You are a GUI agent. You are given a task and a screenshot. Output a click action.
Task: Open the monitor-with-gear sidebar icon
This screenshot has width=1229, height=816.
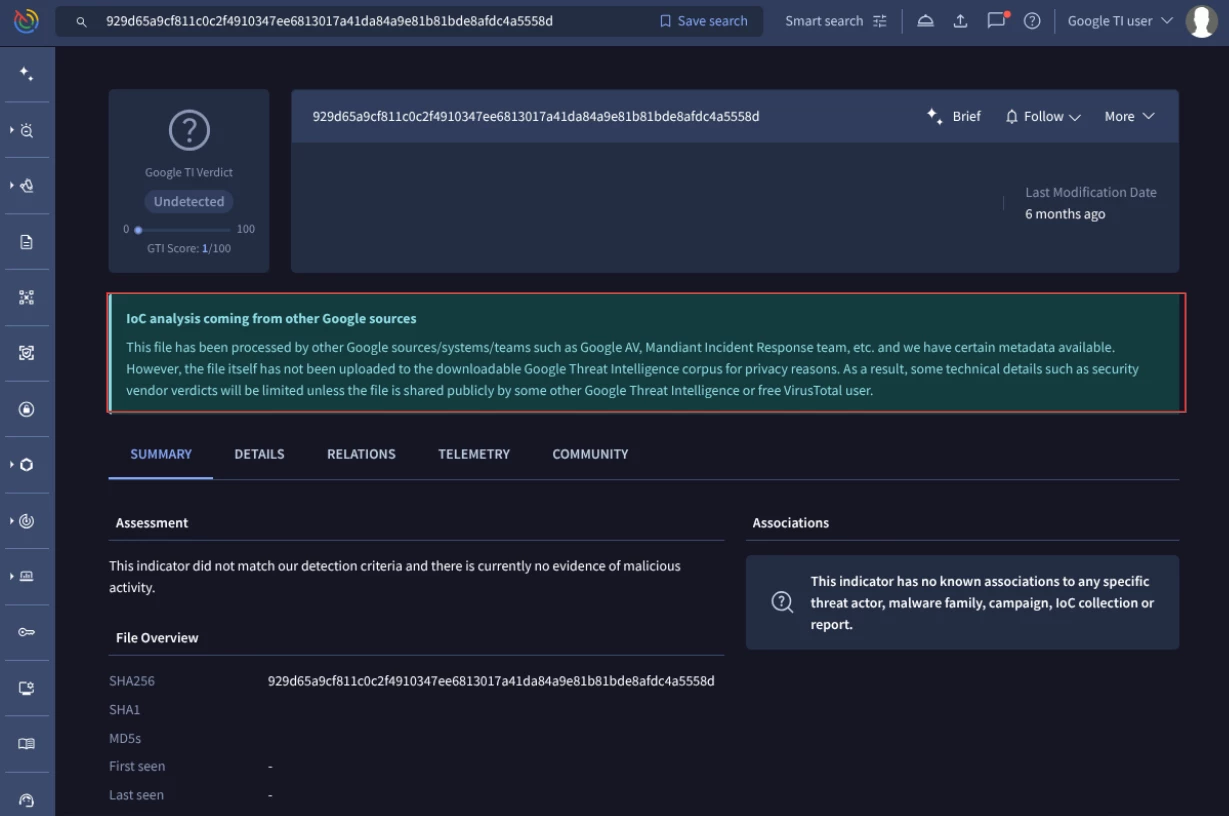coord(27,688)
